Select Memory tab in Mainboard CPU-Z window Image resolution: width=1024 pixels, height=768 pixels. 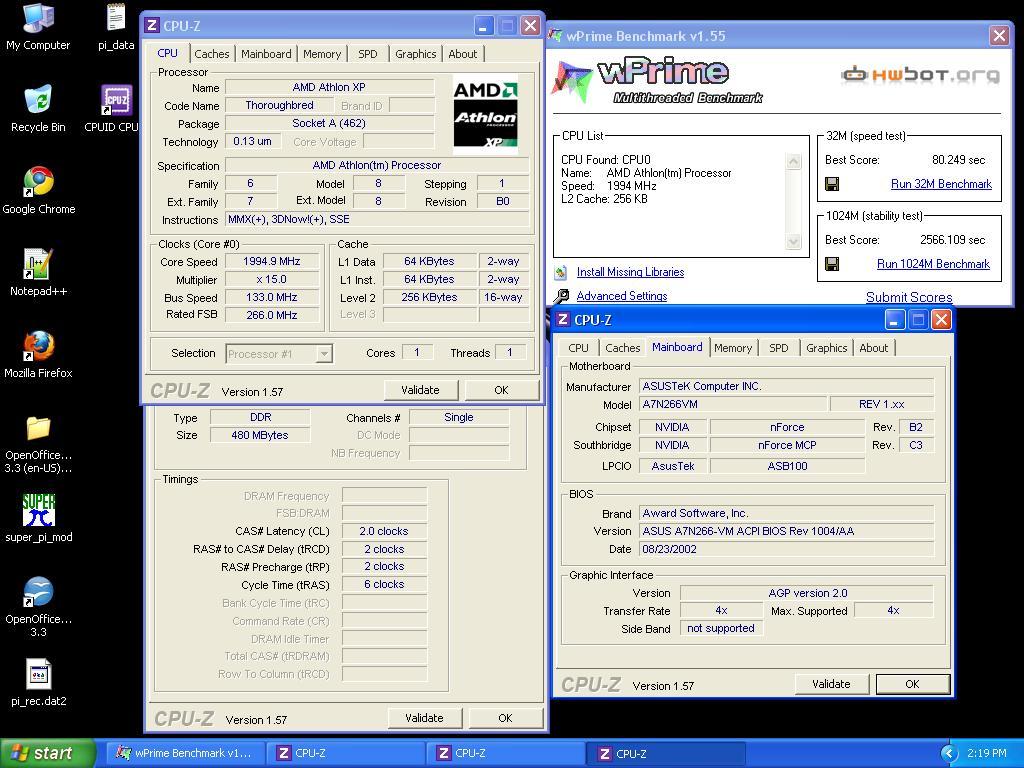(733, 348)
